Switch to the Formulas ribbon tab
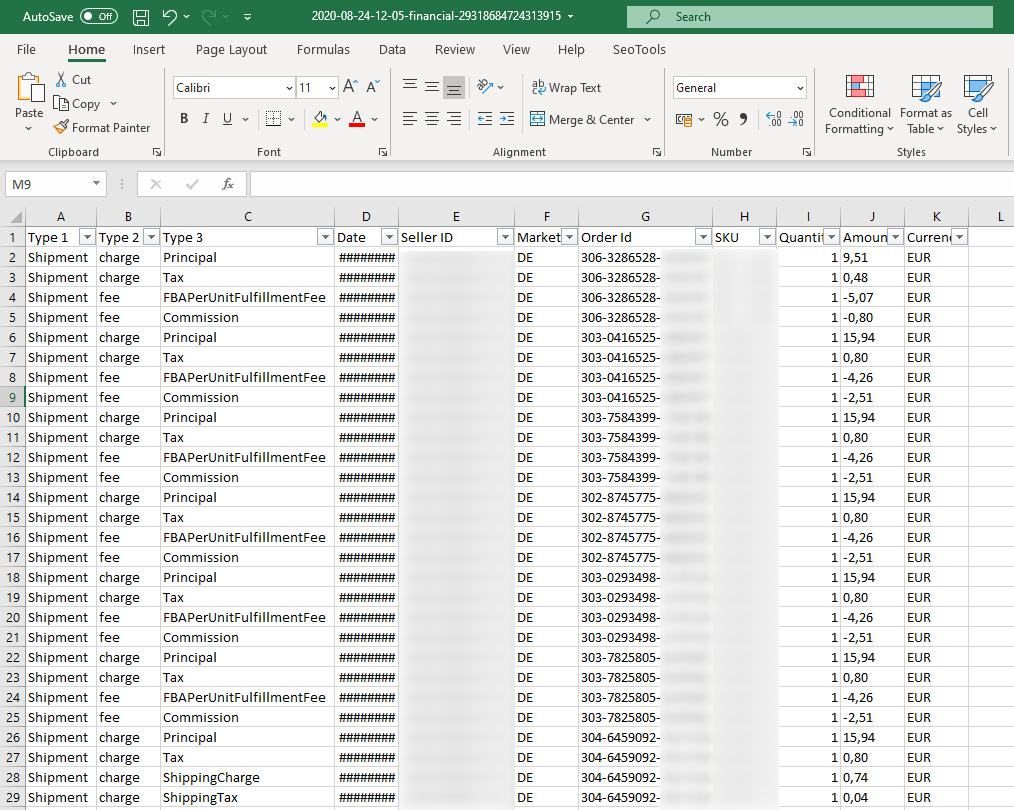Viewport: 1014px width, 810px height. tap(323, 49)
